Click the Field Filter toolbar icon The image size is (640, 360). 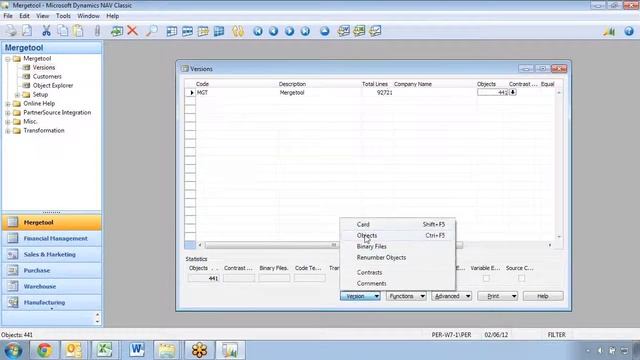171,31
